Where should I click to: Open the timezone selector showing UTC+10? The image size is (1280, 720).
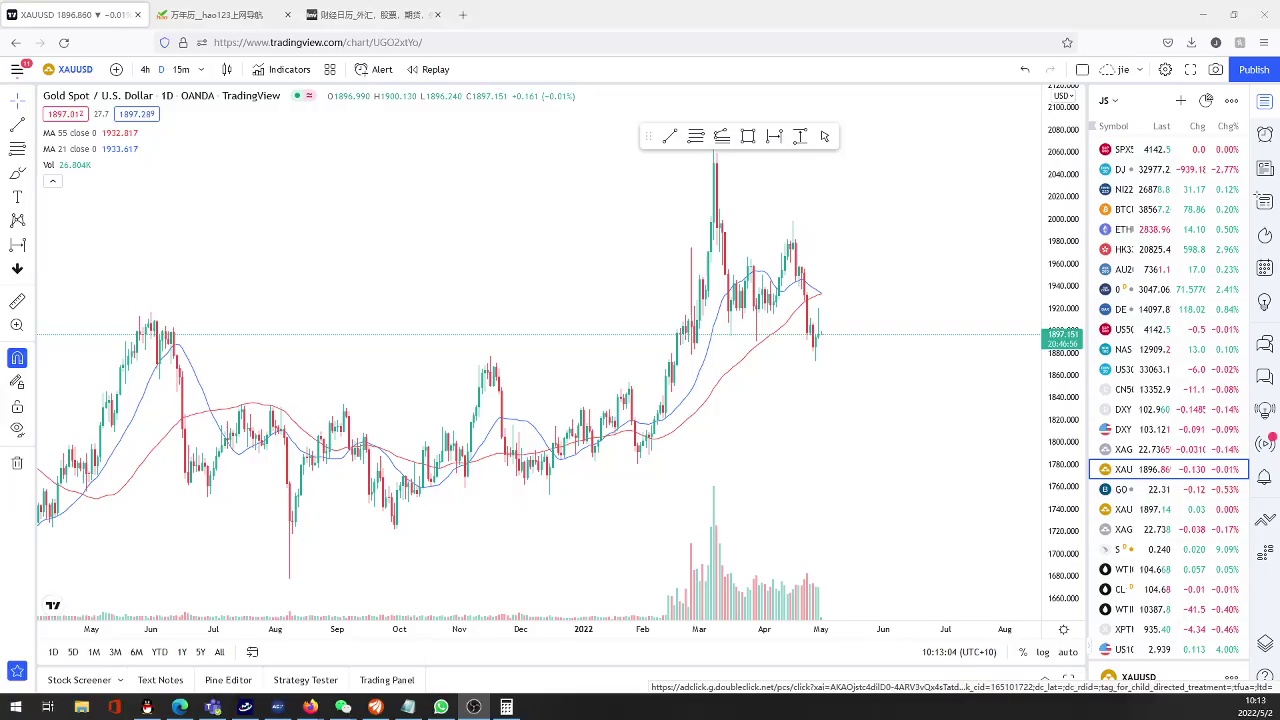pyautogui.click(x=959, y=652)
